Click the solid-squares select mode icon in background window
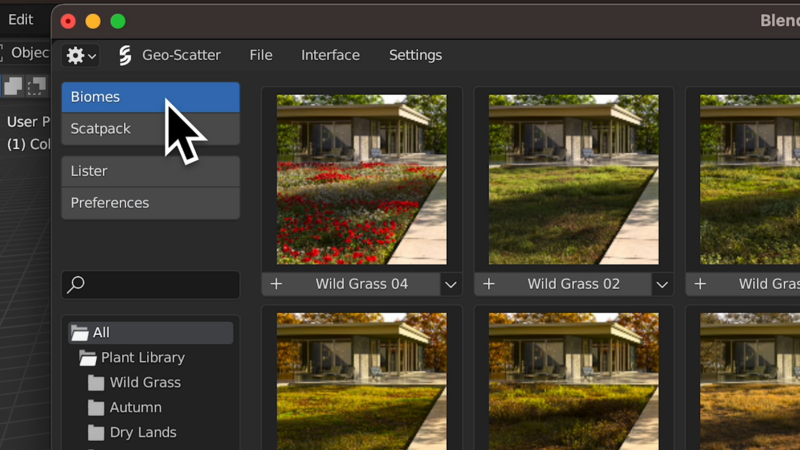 click(x=13, y=86)
